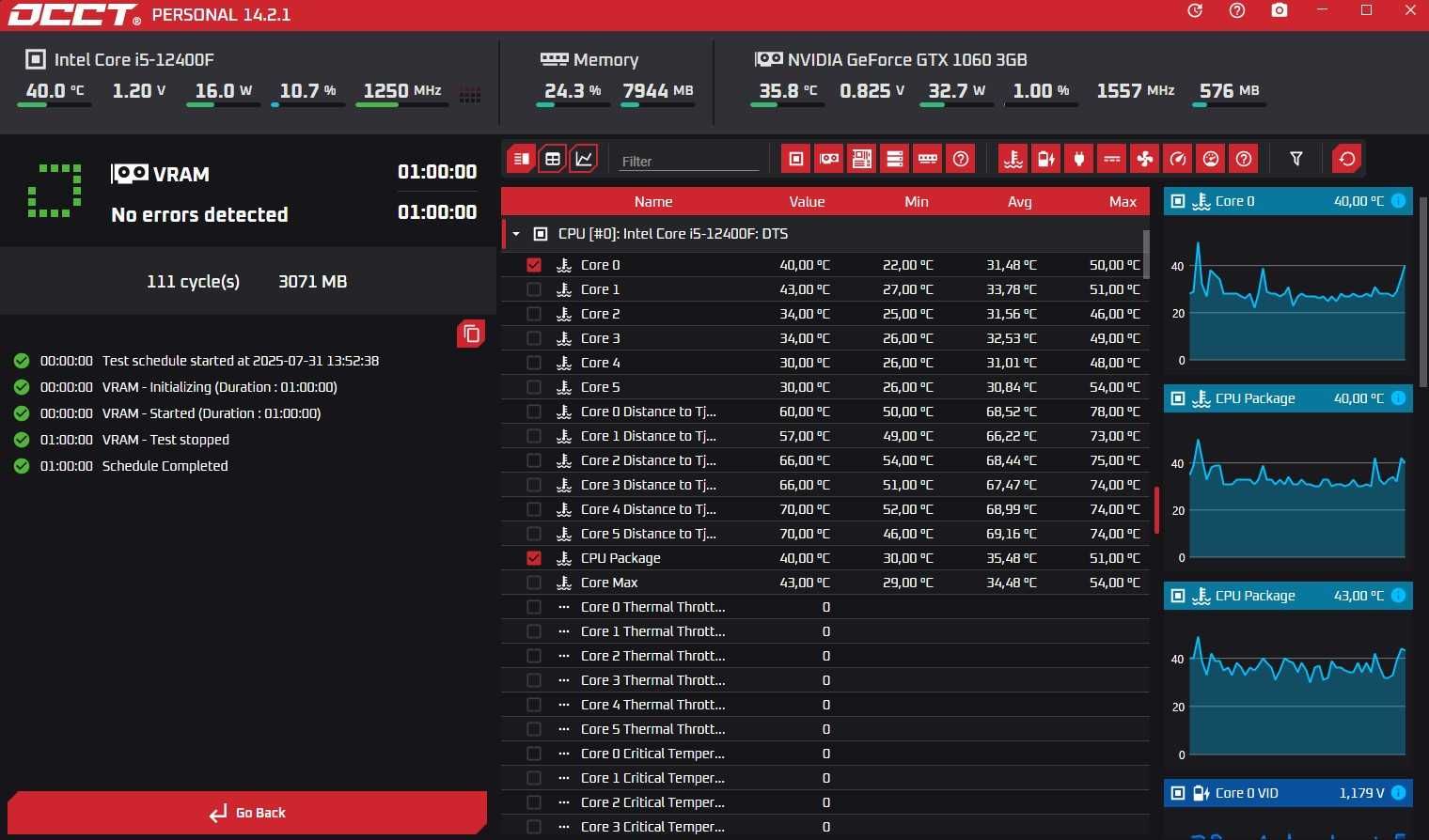The image size is (1429, 840).
Task: Check Core 0 Thermal Throttling checkbox
Action: pos(534,607)
